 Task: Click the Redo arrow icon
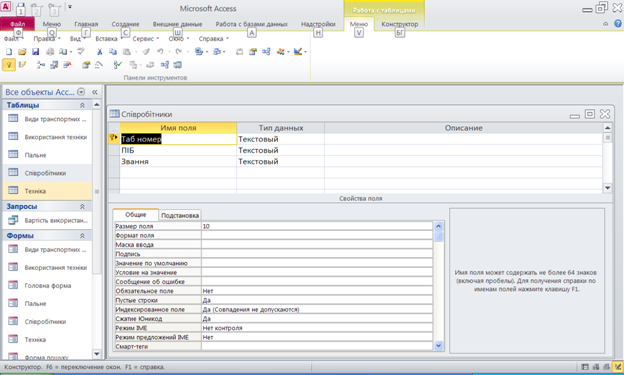click(178, 52)
